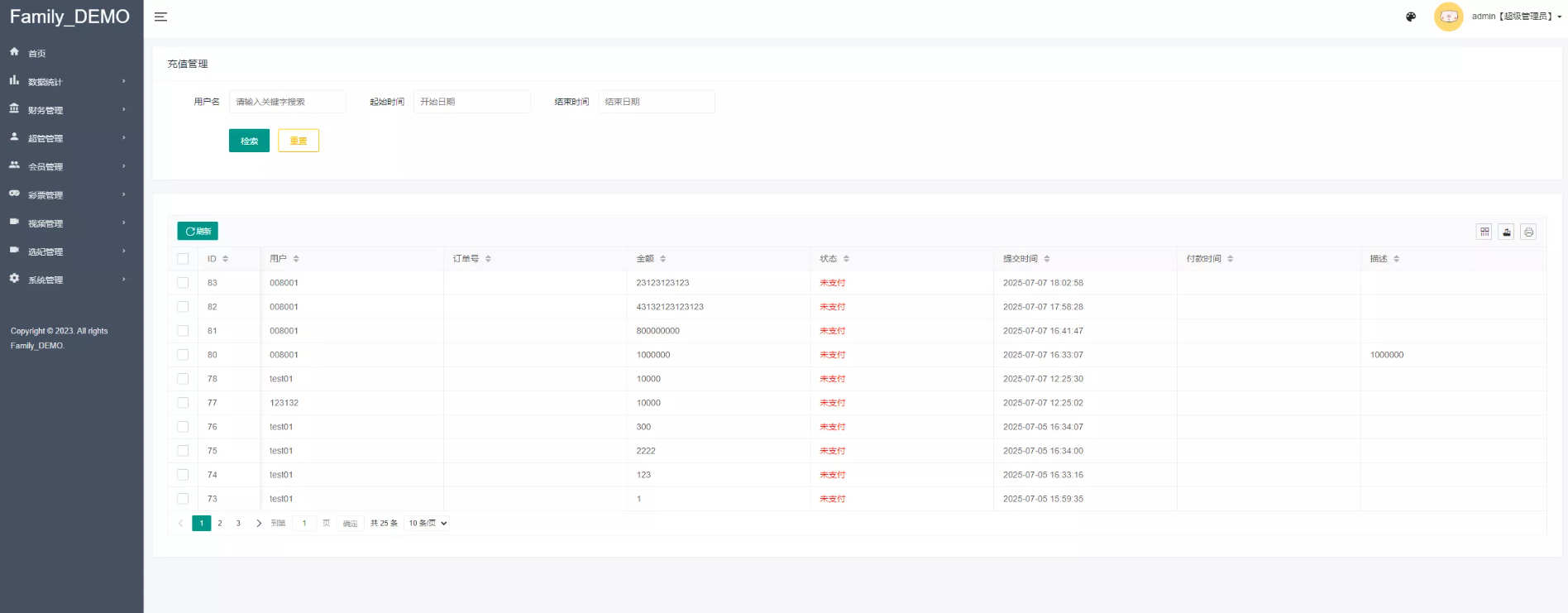Check the select-all checkbox in the table header
This screenshot has height=613, width=1568.
click(x=183, y=259)
